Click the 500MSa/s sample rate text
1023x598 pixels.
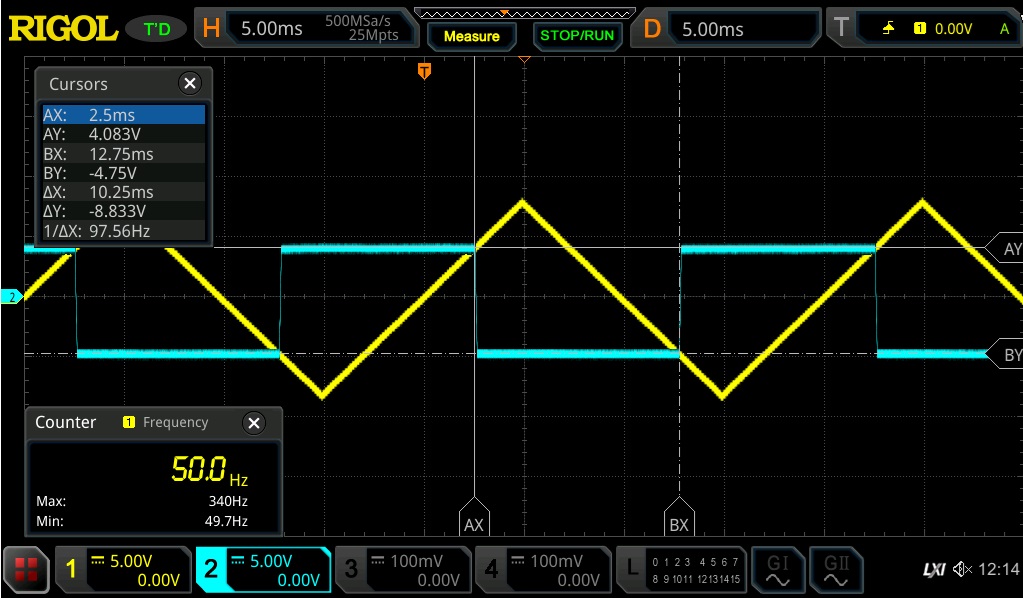coord(358,21)
